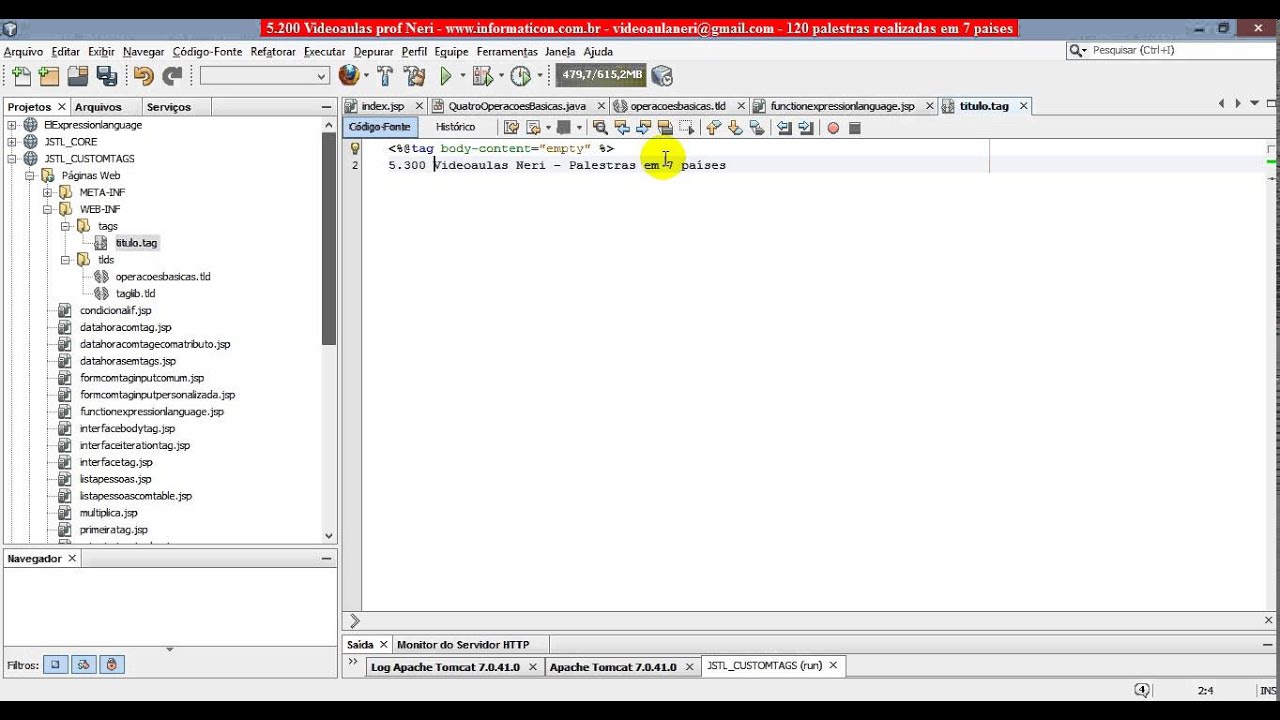Collapse the tlds folder node
This screenshot has width=1280, height=720.
click(x=65, y=260)
